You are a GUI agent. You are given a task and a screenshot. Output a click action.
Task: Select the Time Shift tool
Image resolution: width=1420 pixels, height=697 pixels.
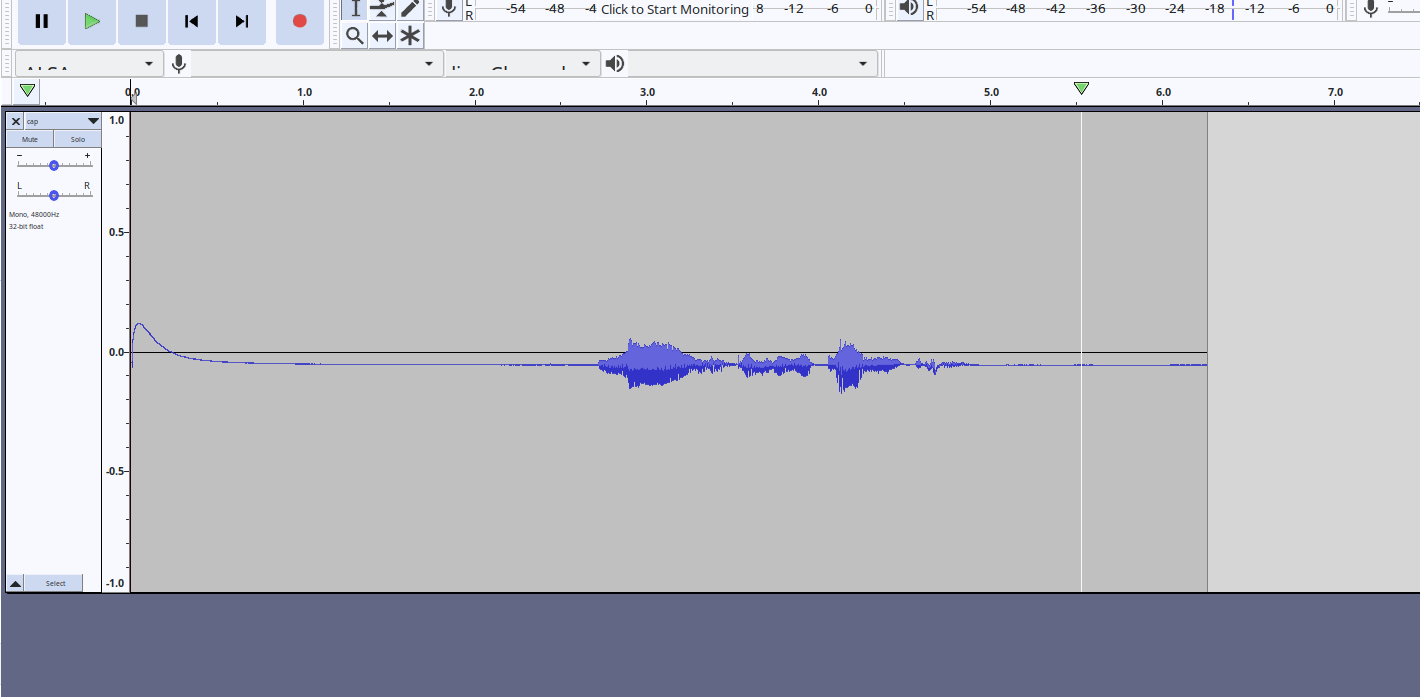pos(382,36)
